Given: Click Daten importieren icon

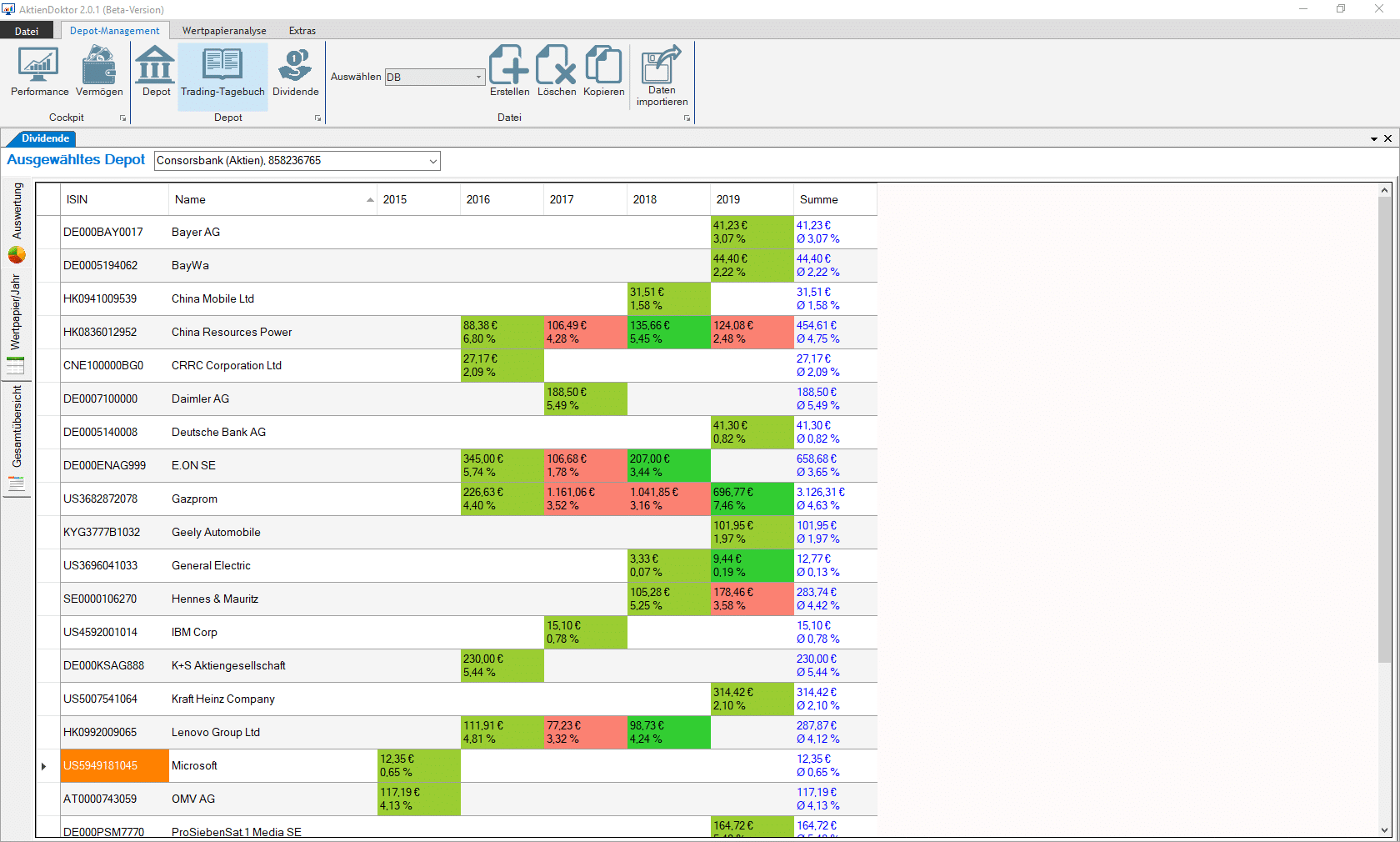Looking at the screenshot, I should 662,76.
